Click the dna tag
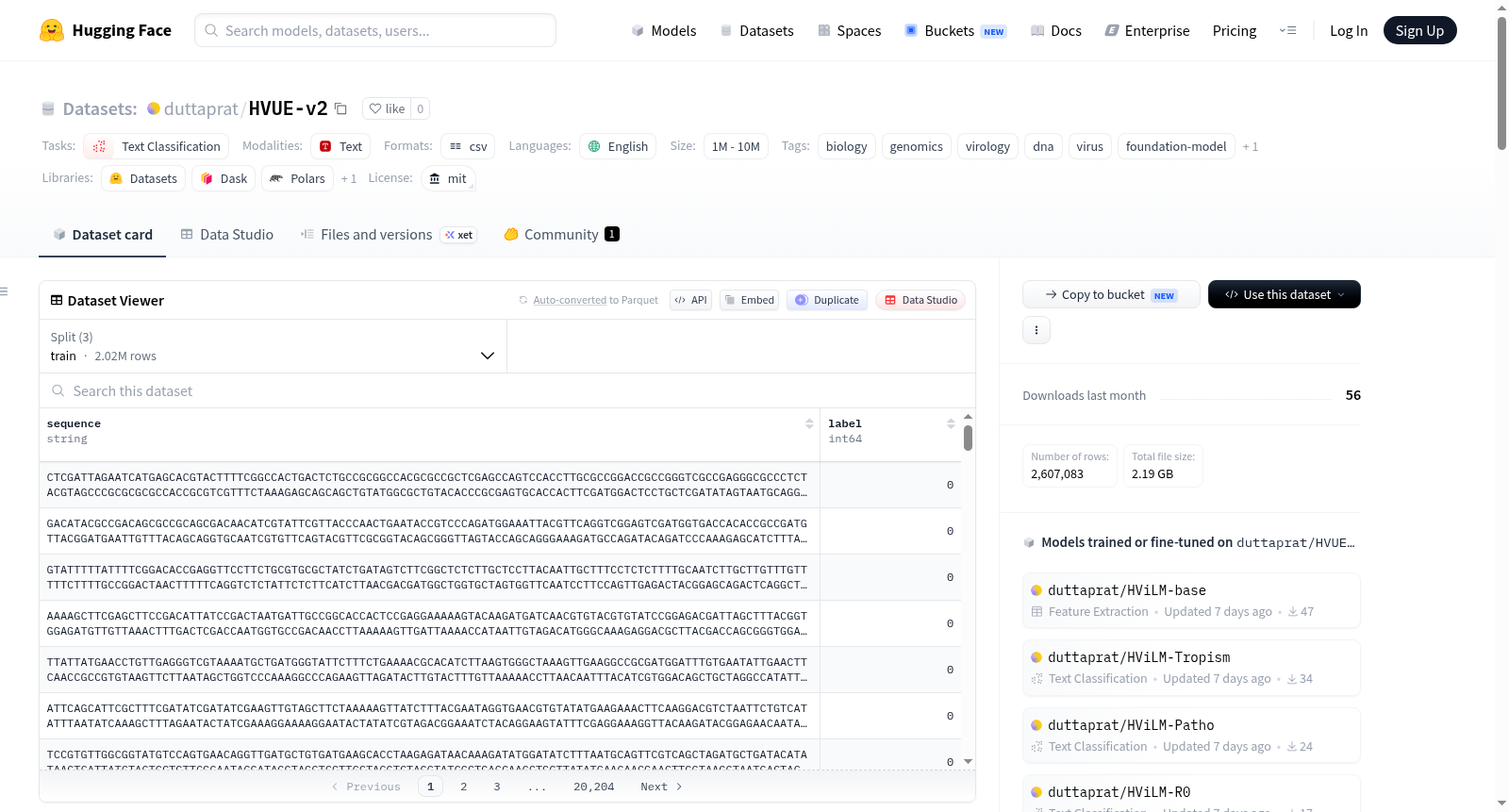Screen dimensions: 1509x812 (1043, 146)
